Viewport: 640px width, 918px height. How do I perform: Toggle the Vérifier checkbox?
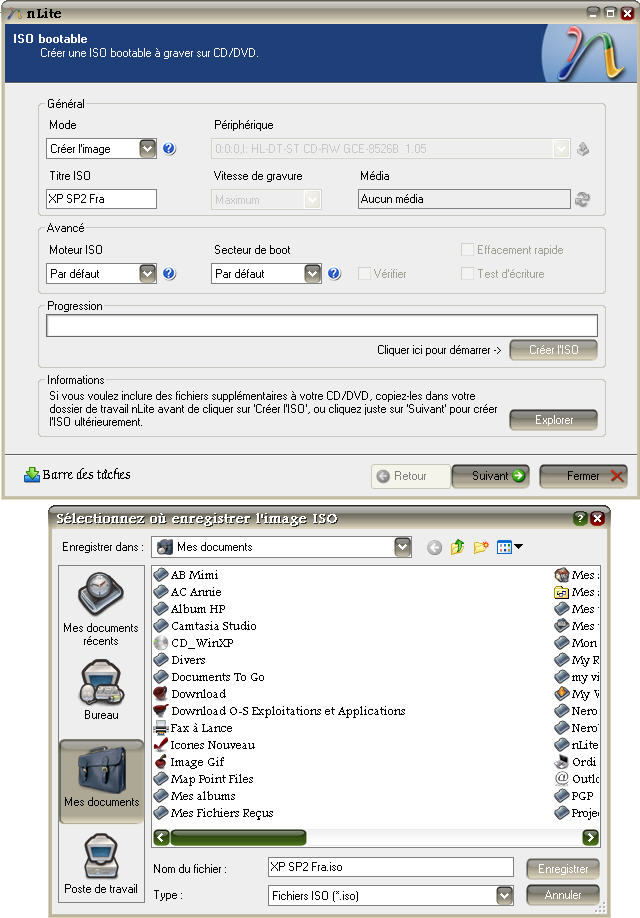coord(364,273)
